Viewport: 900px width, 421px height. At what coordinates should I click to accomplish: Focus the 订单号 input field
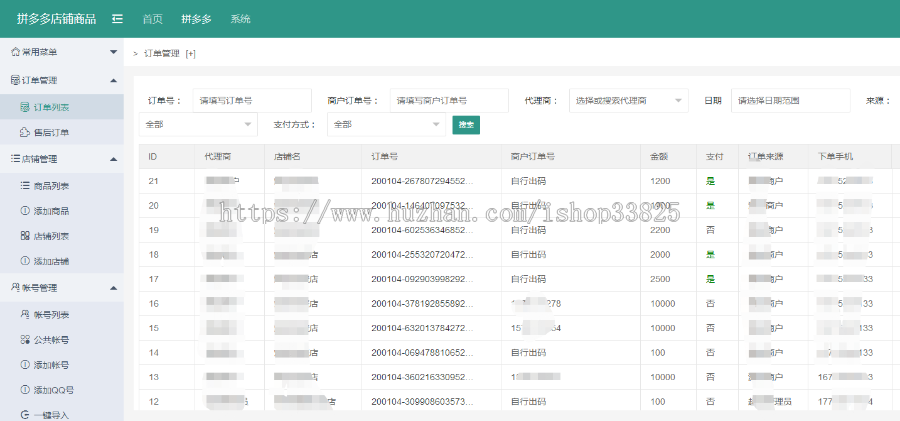pyautogui.click(x=252, y=101)
